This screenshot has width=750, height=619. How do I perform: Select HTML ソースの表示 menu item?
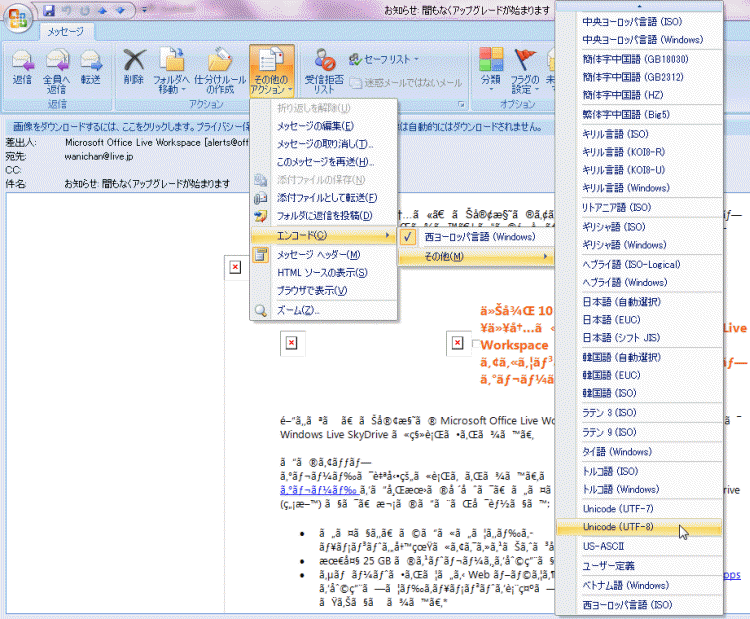(322, 273)
